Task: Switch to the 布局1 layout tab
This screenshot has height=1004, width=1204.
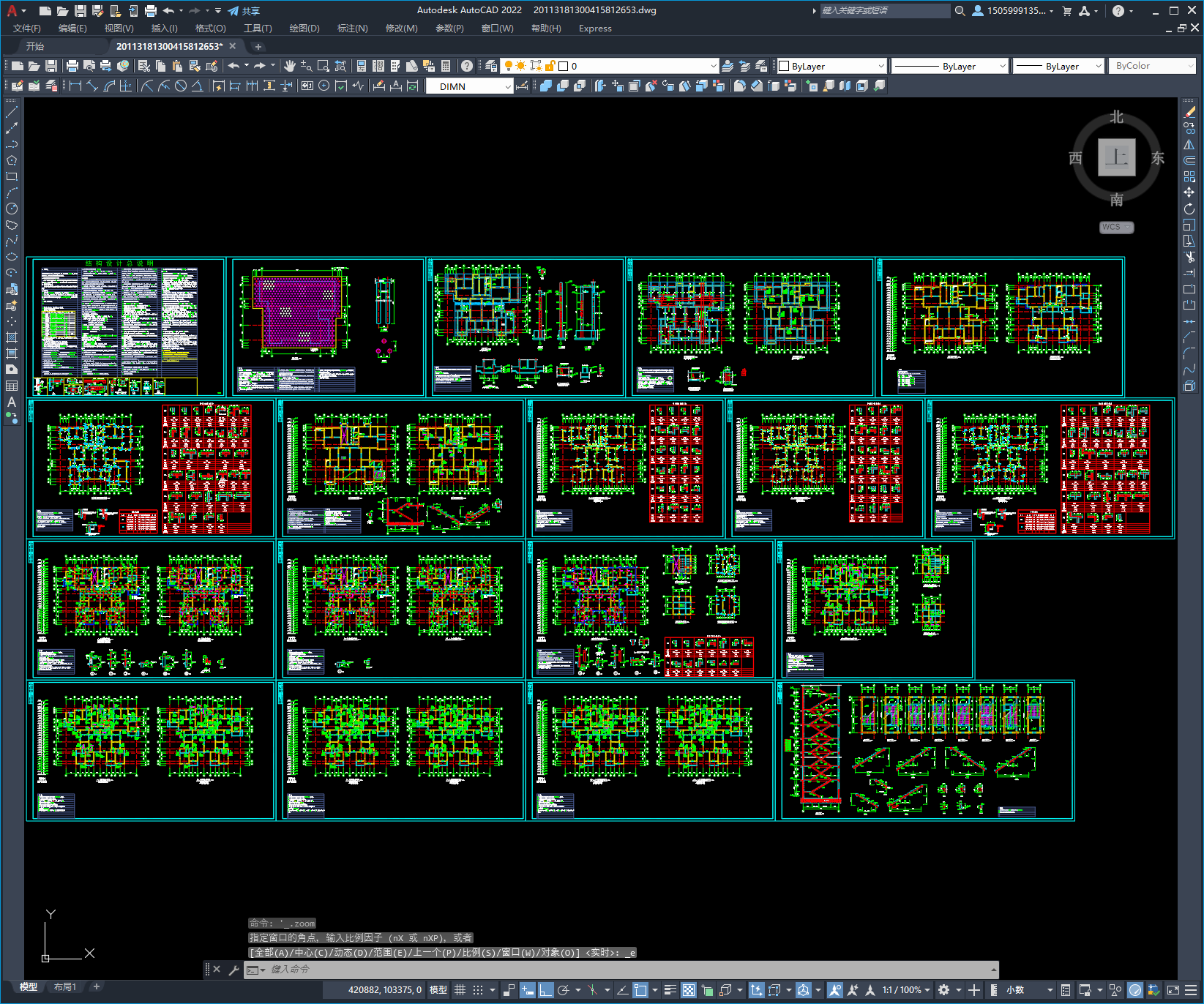Action: click(65, 986)
